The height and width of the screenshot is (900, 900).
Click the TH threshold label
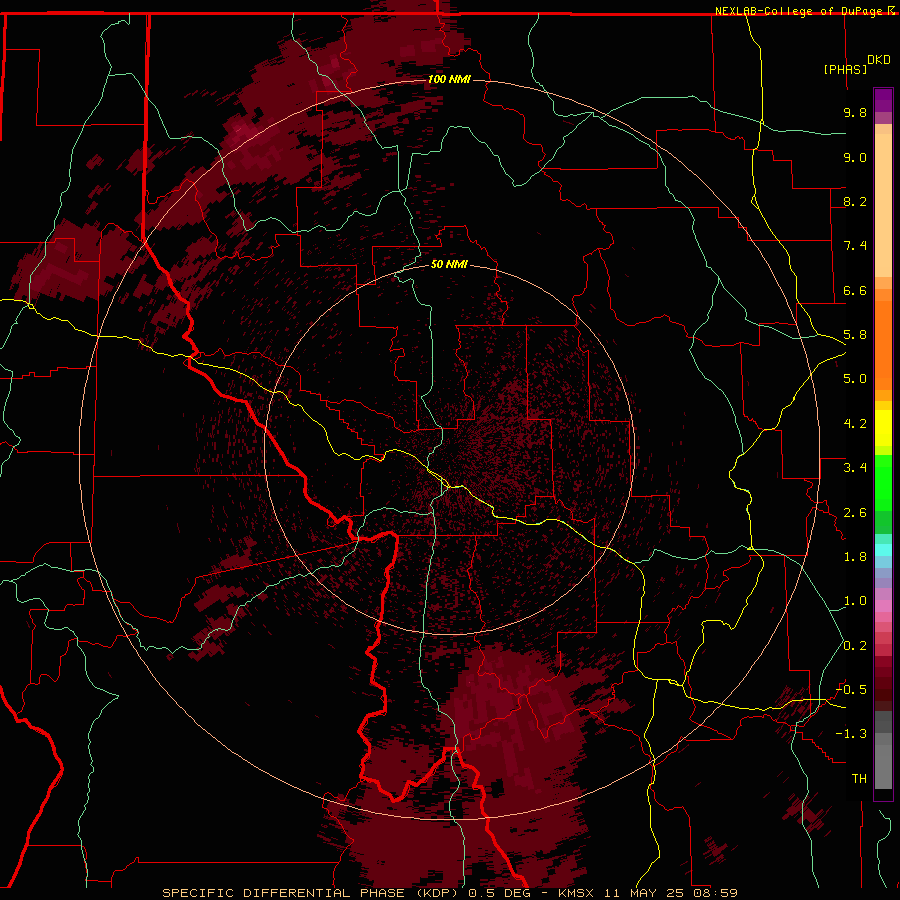tap(859, 779)
